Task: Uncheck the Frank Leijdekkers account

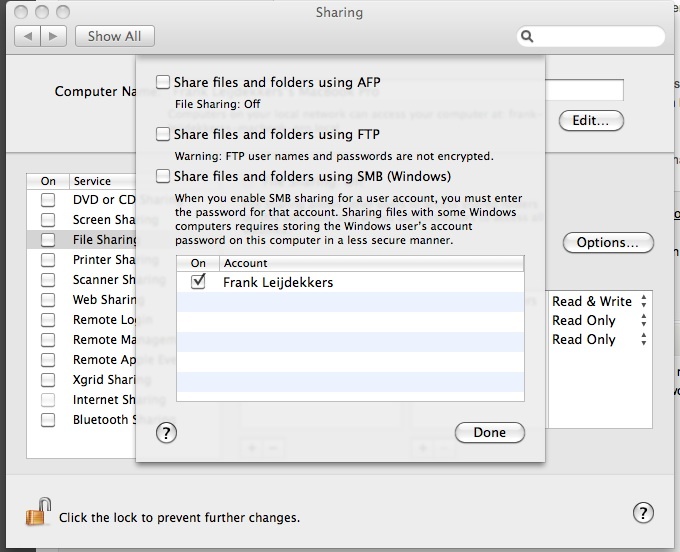Action: click(x=198, y=283)
